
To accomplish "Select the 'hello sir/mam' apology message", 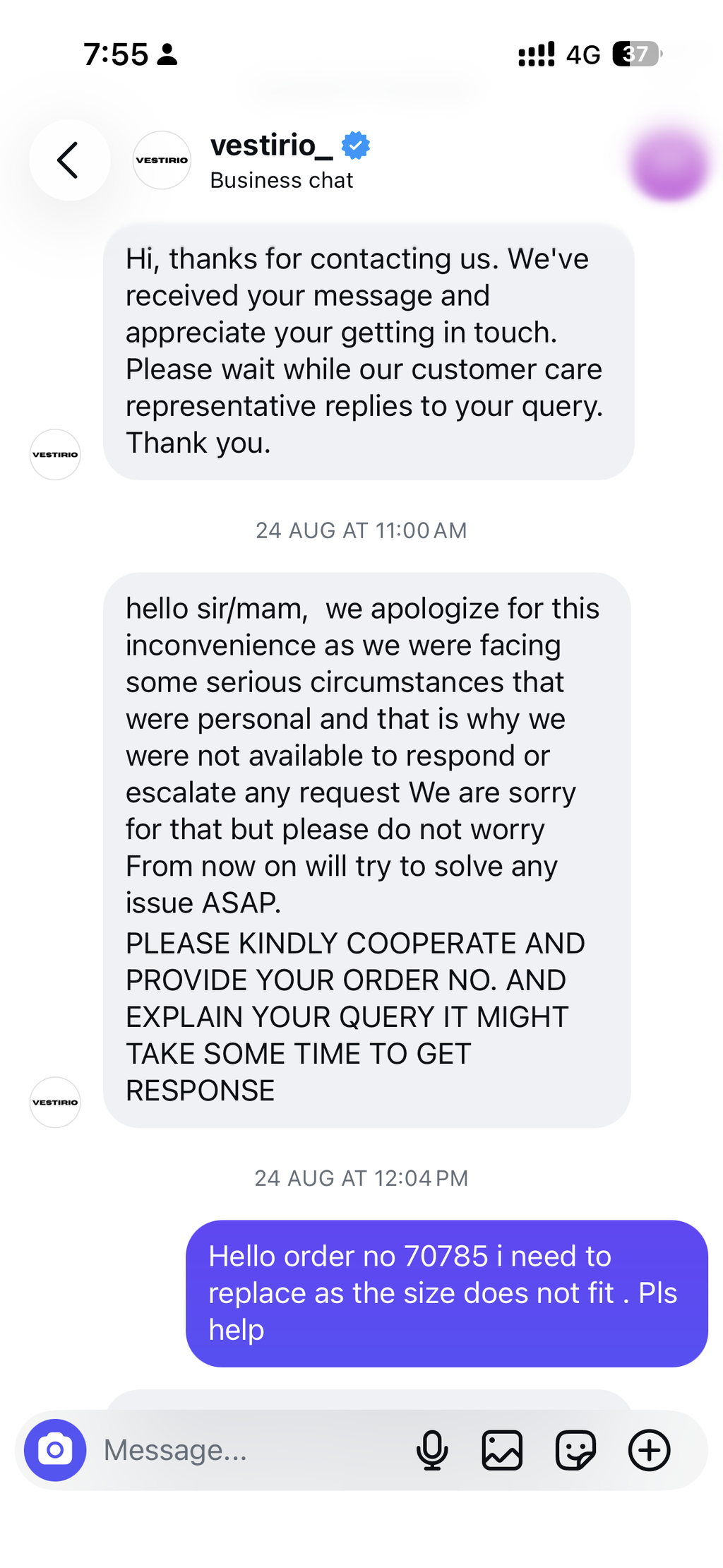I will tap(367, 850).
